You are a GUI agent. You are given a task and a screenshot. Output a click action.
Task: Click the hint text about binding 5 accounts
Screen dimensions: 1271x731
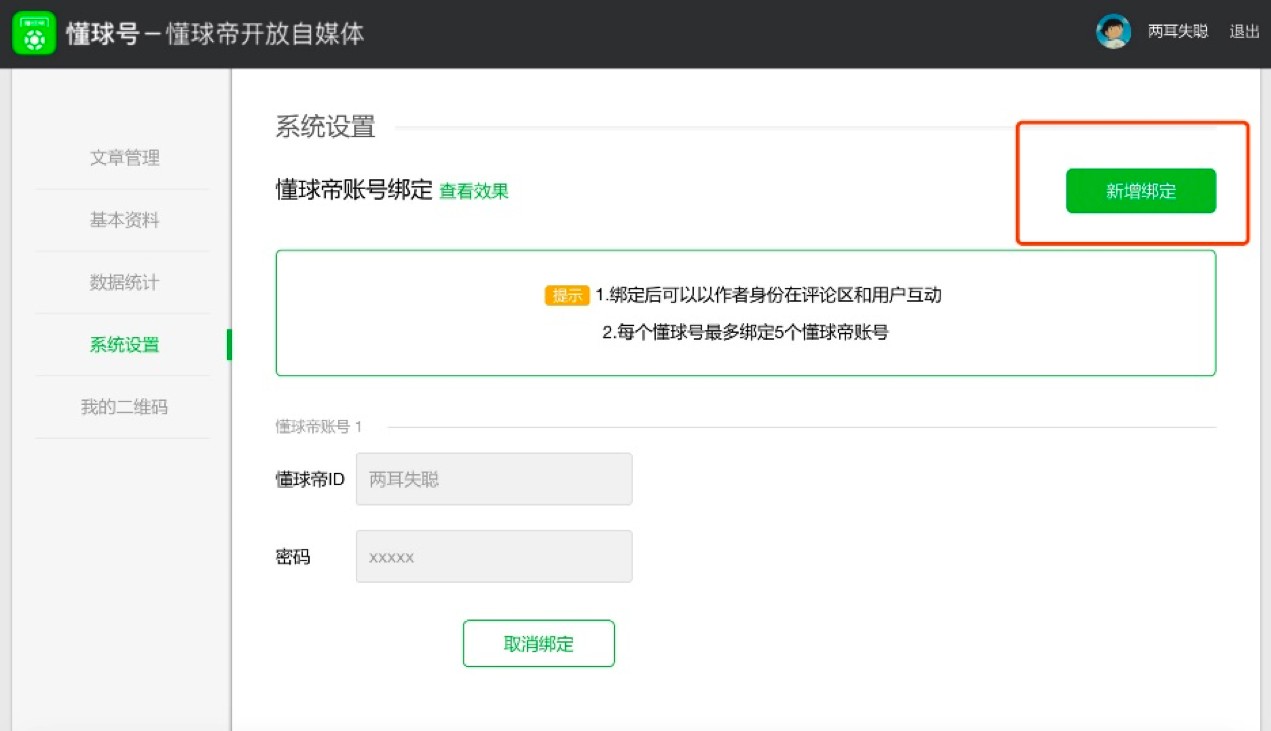click(x=745, y=333)
